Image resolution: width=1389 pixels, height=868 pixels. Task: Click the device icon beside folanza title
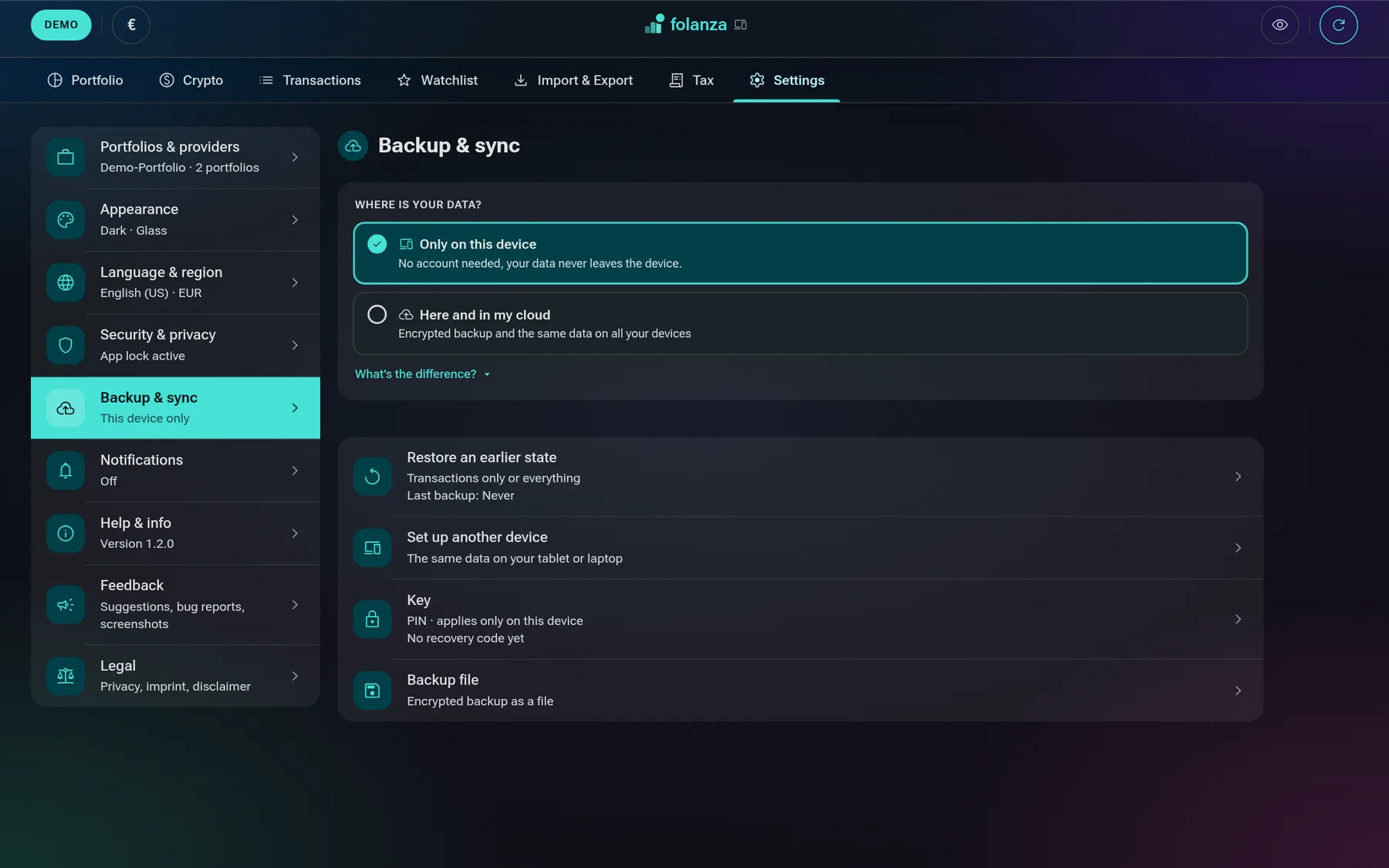pyautogui.click(x=741, y=25)
